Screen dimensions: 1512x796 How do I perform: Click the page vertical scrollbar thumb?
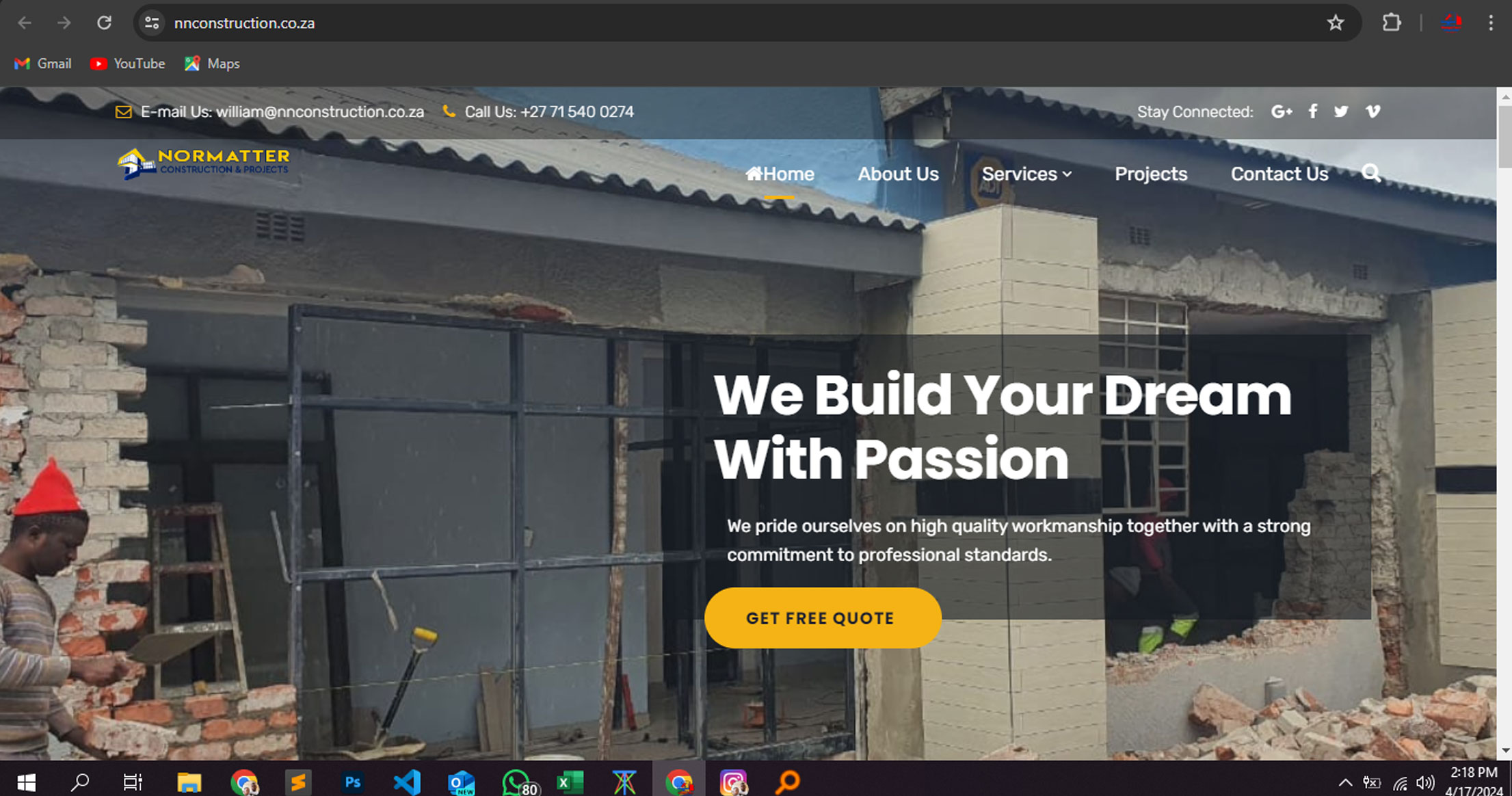pos(1504,137)
